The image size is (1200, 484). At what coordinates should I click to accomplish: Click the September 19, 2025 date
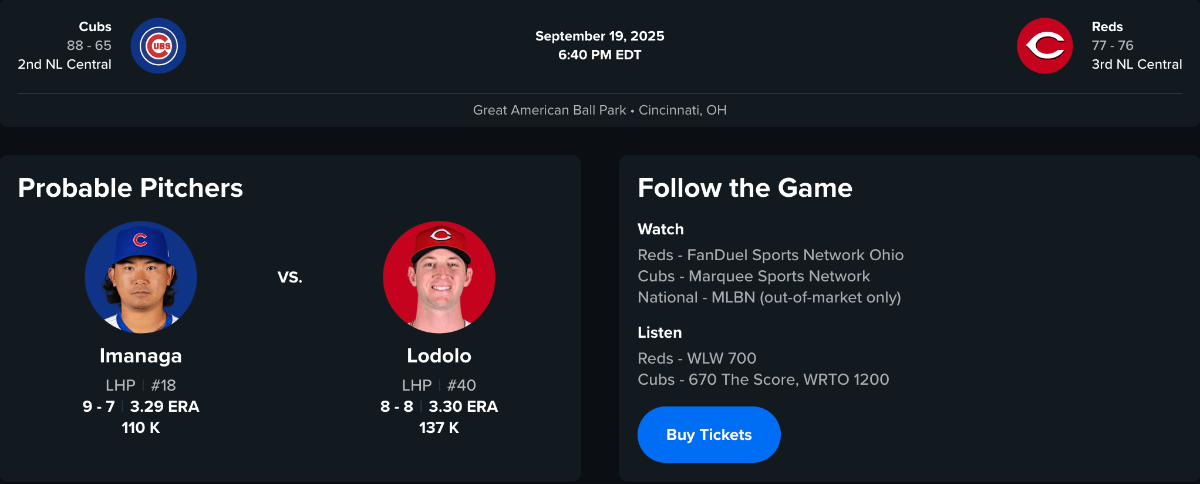[x=599, y=36]
